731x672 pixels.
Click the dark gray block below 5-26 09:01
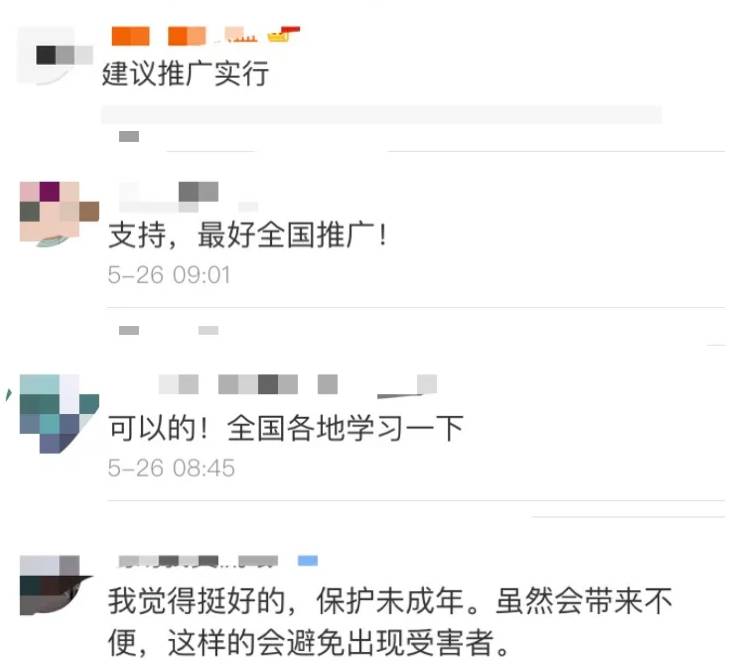tap(129, 330)
